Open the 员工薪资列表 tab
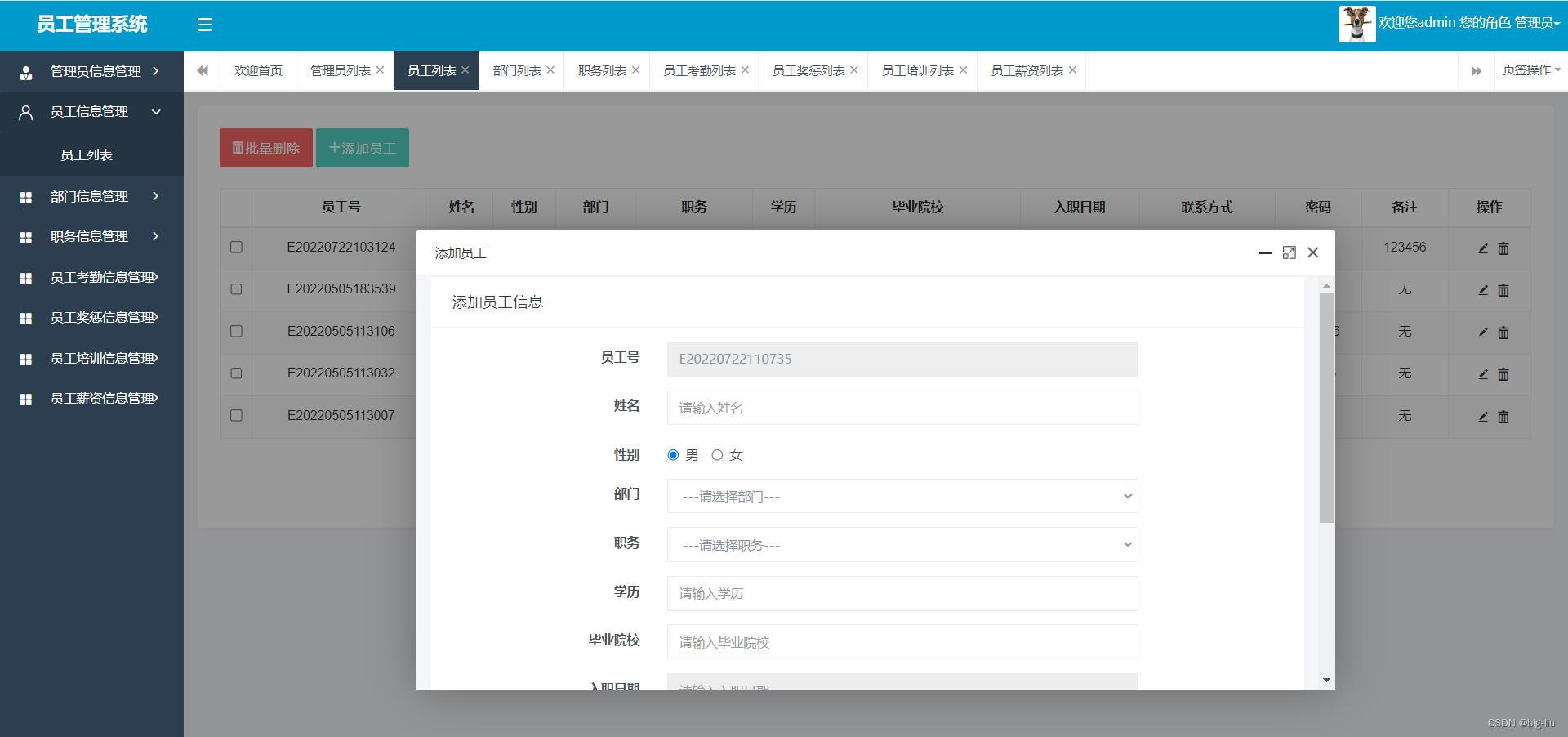This screenshot has height=737, width=1568. tap(1027, 71)
